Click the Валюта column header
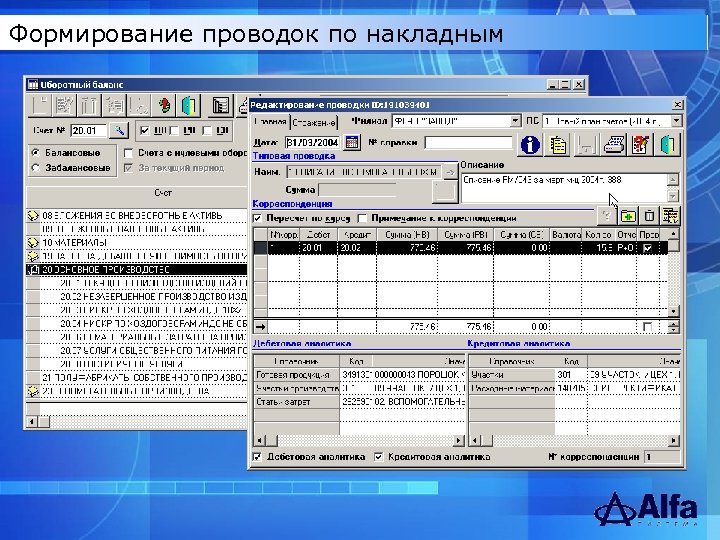Screen dimensions: 720x540 pyautogui.click(x=566, y=235)
